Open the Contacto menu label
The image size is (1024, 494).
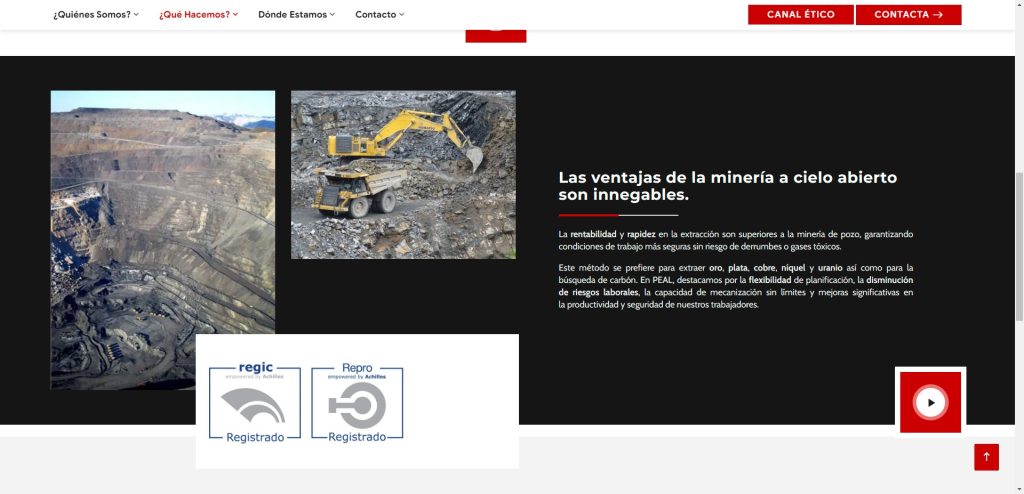(x=375, y=15)
